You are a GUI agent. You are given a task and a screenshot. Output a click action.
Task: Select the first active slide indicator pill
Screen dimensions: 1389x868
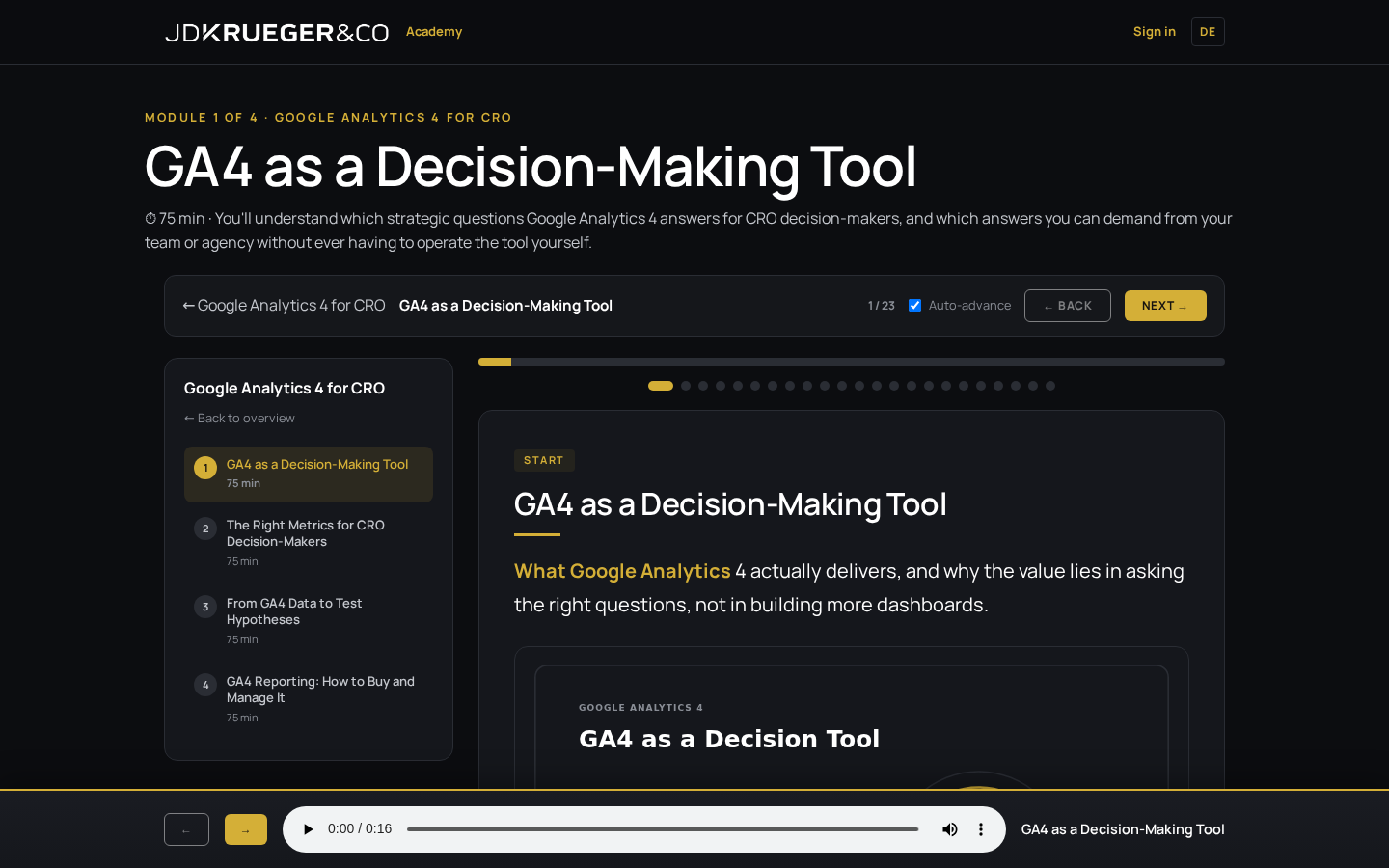click(661, 386)
